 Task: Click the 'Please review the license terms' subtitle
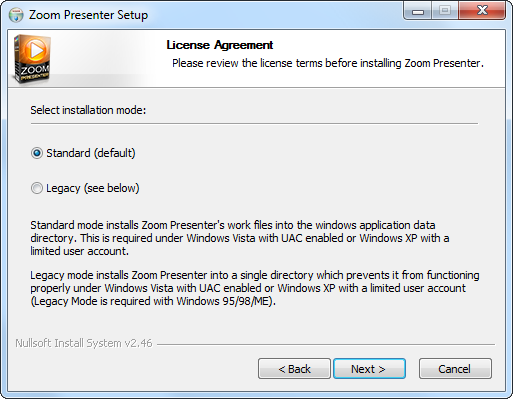pyautogui.click(x=328, y=63)
